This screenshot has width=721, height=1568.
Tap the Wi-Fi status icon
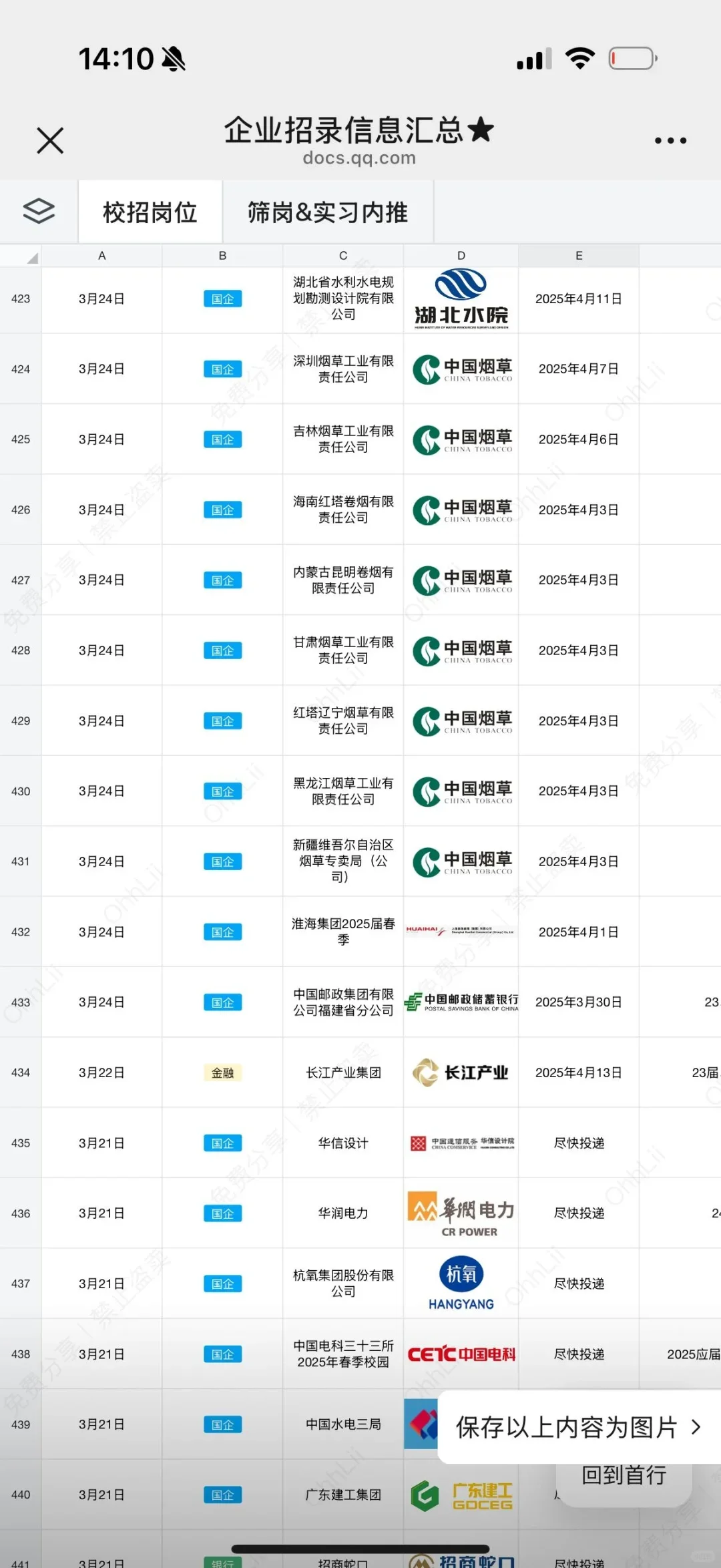pyautogui.click(x=580, y=59)
